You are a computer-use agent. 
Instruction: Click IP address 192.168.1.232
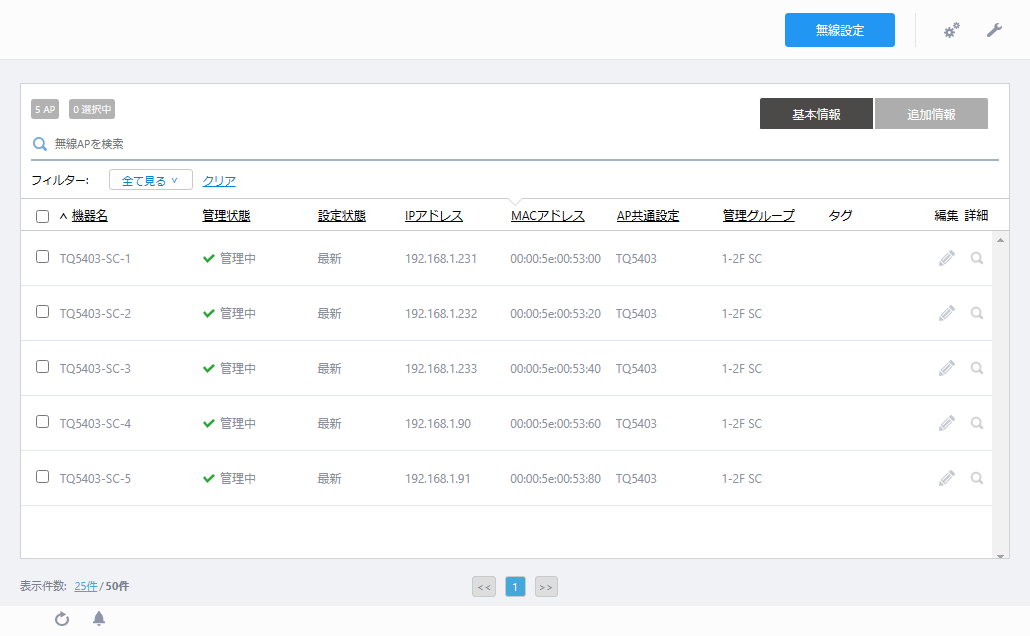(x=441, y=313)
